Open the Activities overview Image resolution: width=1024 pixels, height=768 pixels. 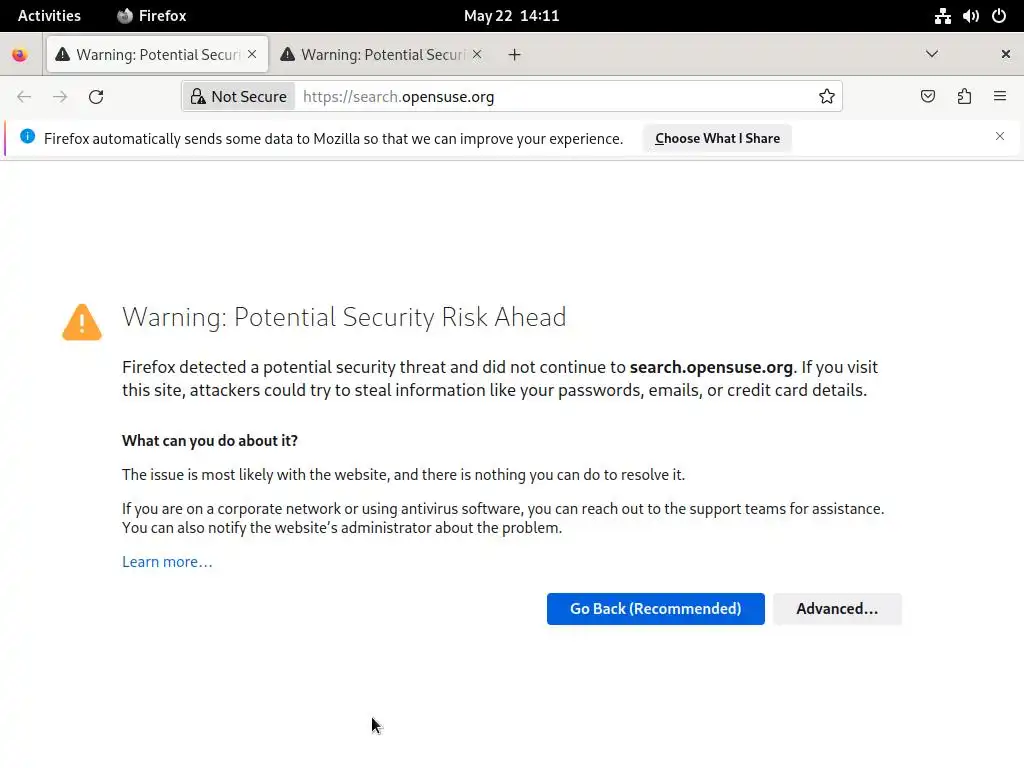pyautogui.click(x=49, y=16)
